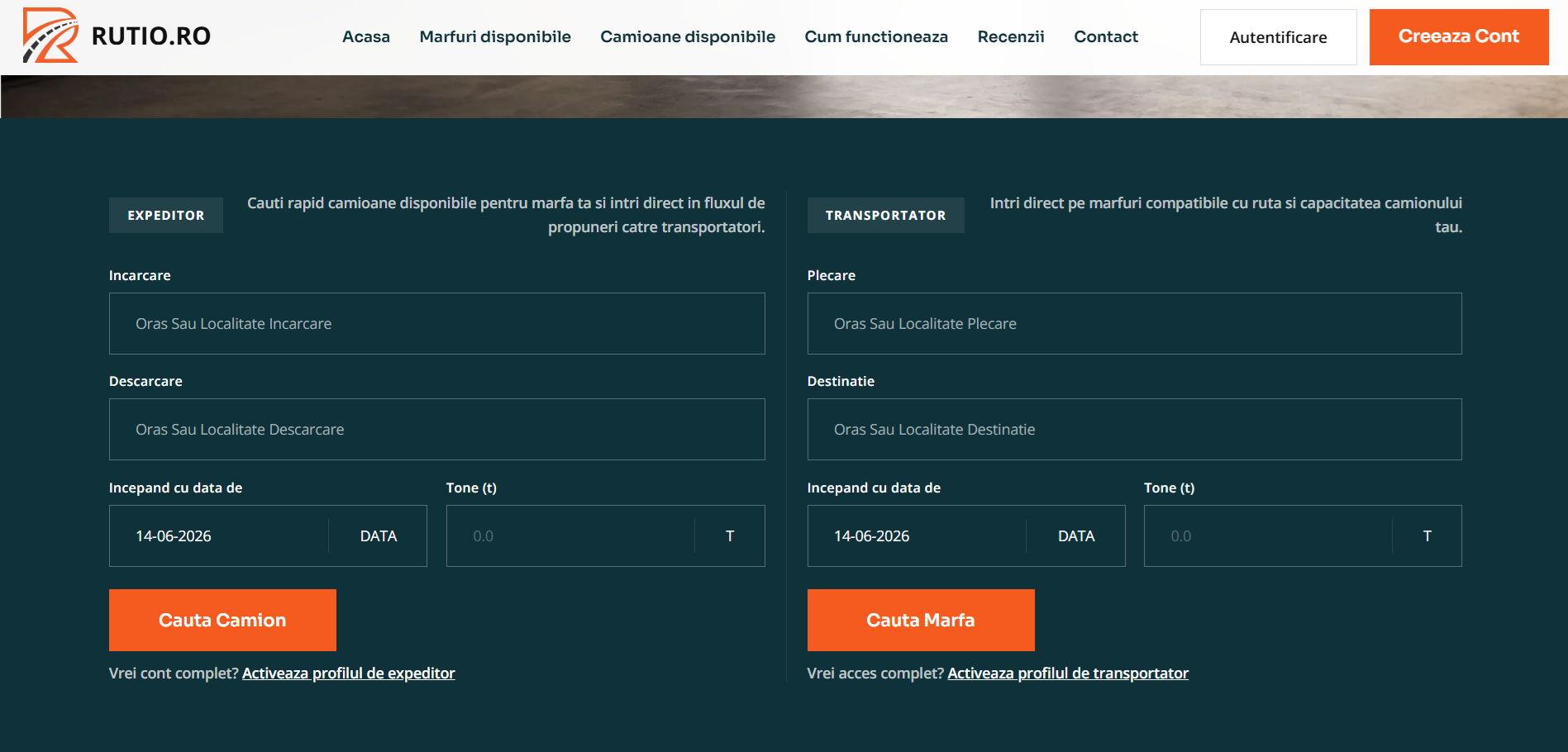Focus the Oras Sau Localitate Descarcare field
This screenshot has width=1568, height=752.
pyautogui.click(x=437, y=429)
